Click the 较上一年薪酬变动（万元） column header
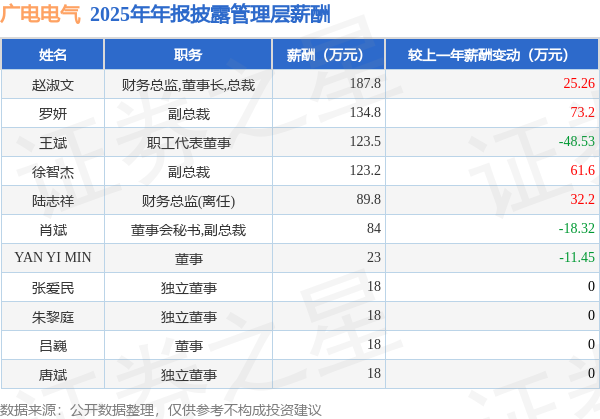 (492, 55)
